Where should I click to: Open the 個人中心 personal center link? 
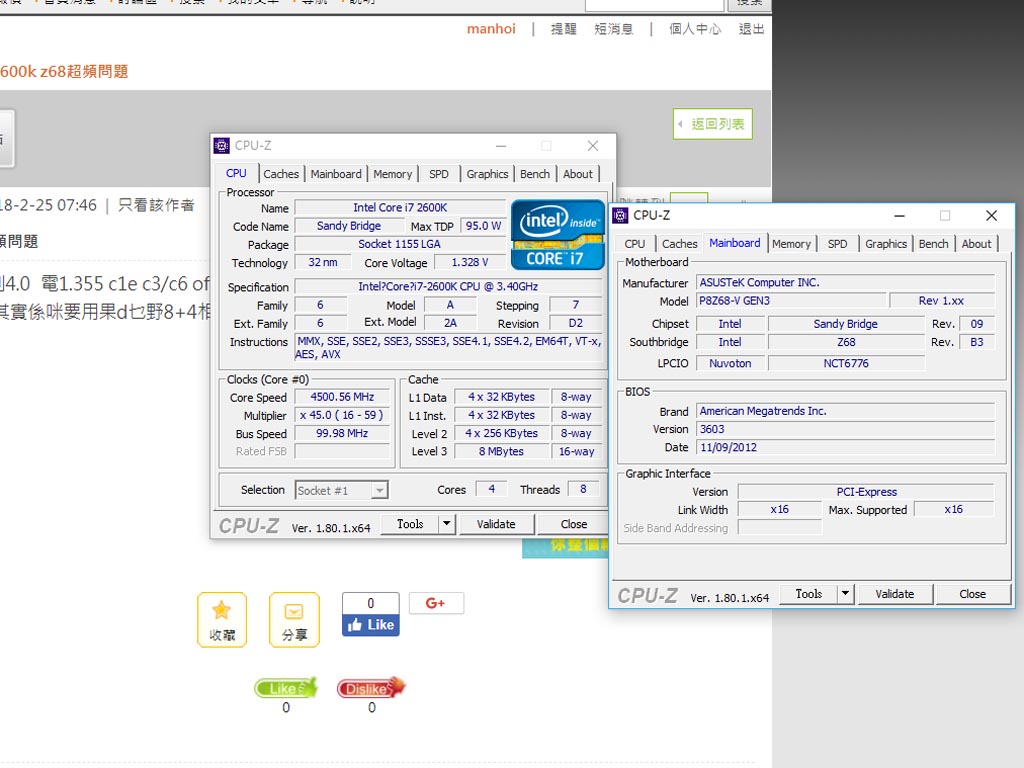(x=695, y=29)
